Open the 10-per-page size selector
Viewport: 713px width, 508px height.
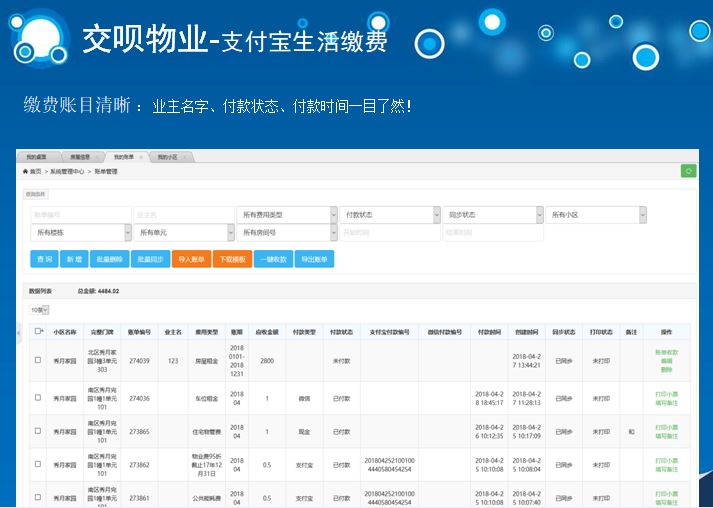click(x=38, y=310)
